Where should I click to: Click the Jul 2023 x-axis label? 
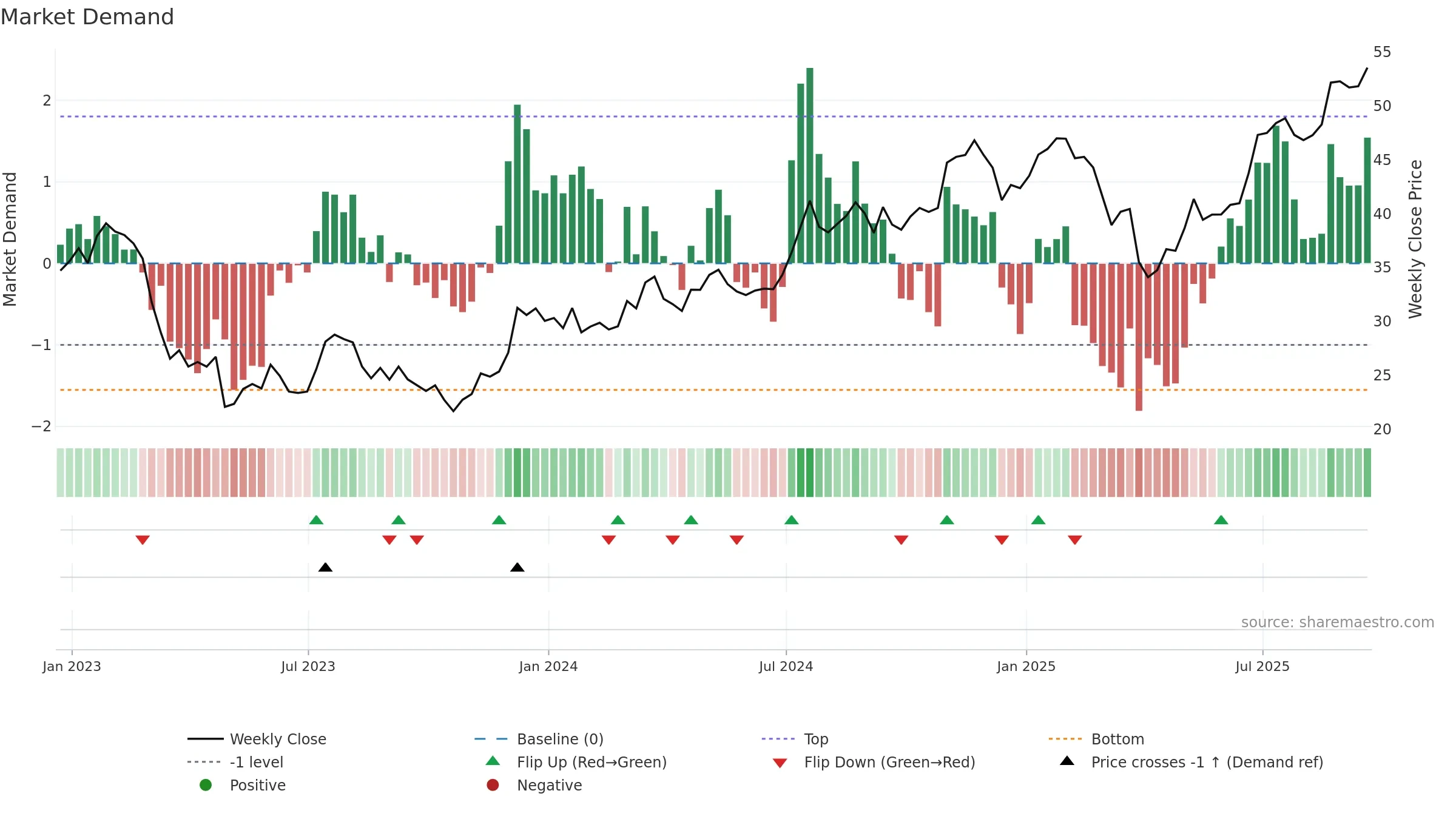coord(308,666)
